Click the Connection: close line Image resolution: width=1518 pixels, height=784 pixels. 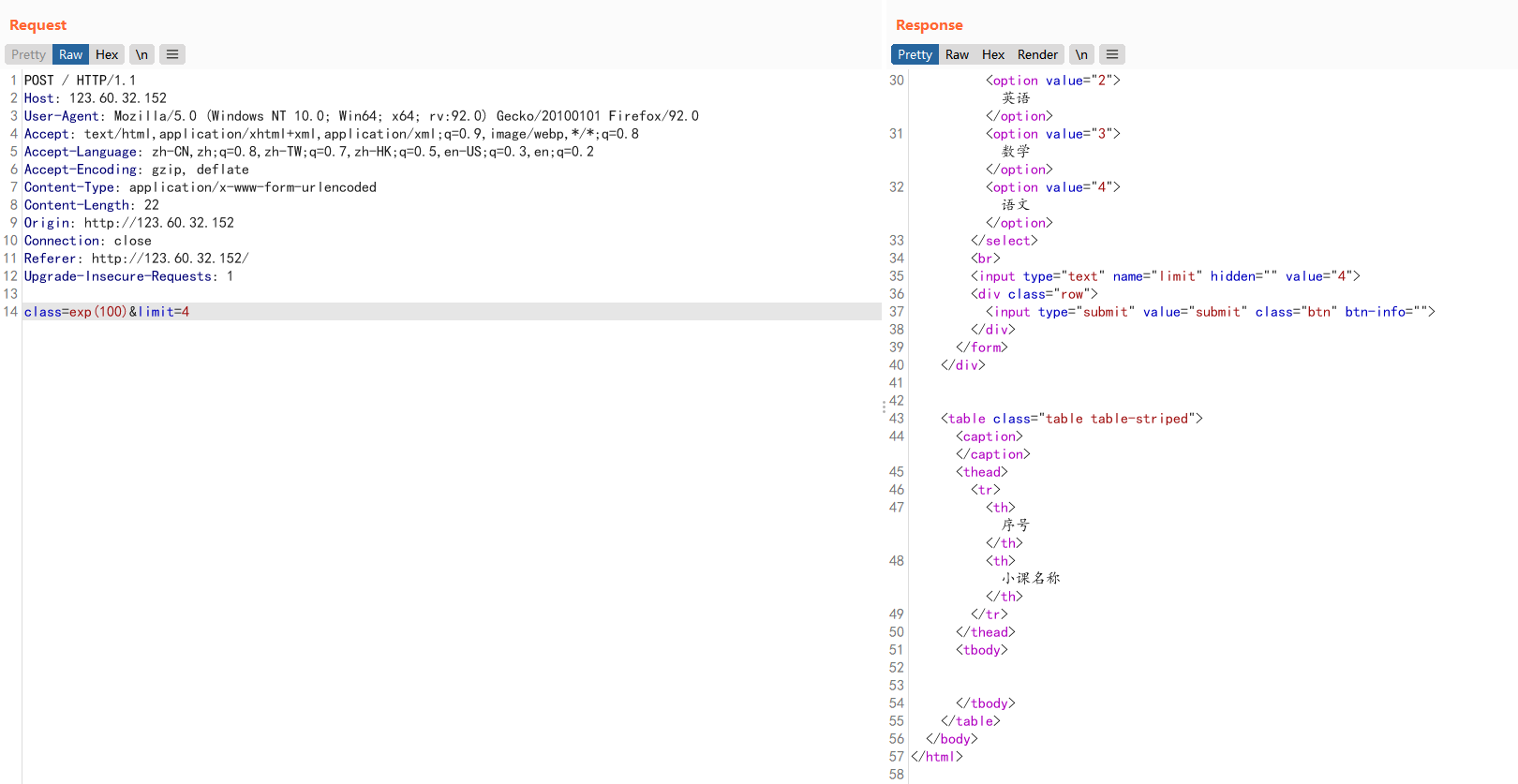88,241
